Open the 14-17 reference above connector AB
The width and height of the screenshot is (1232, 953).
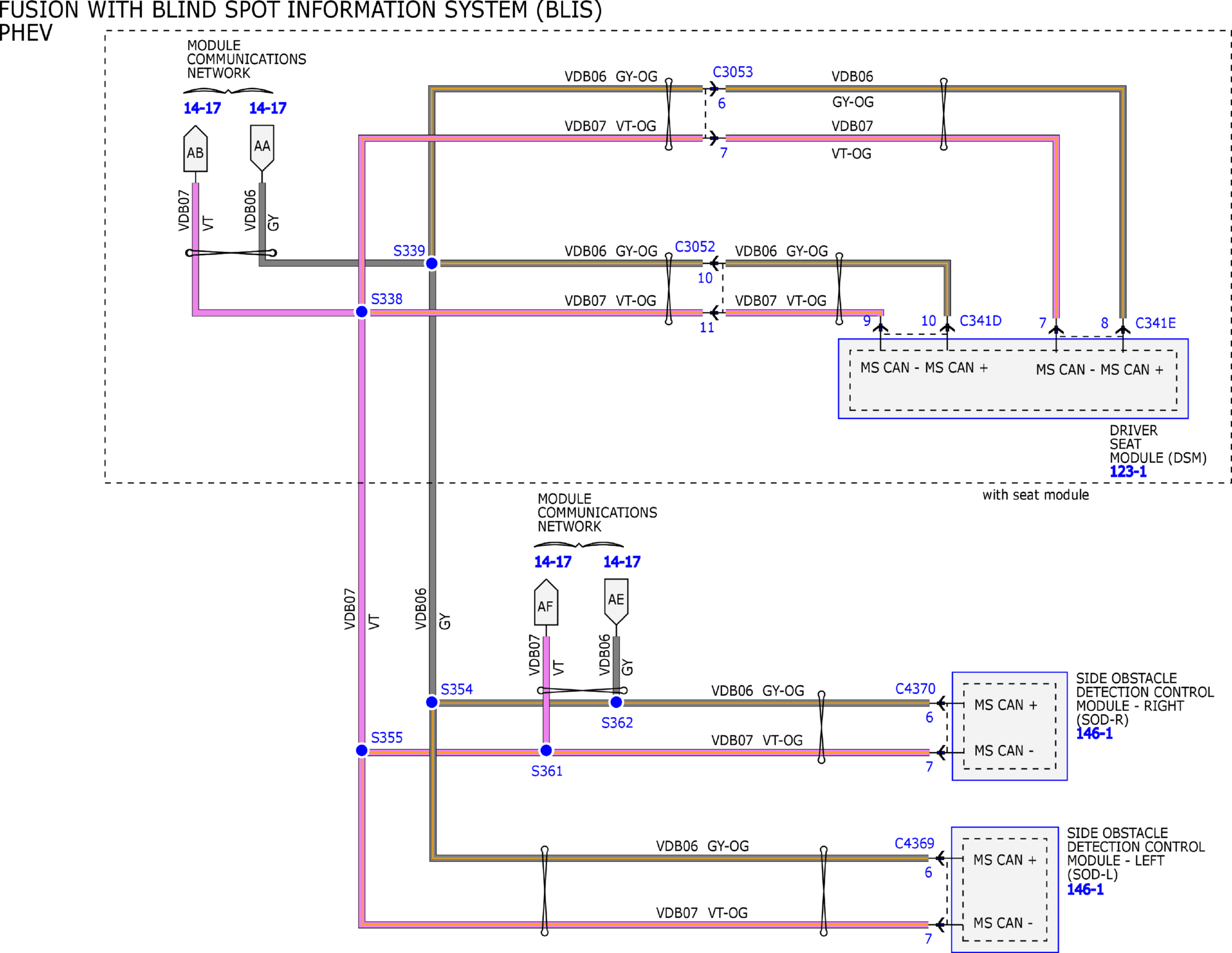pos(202,108)
